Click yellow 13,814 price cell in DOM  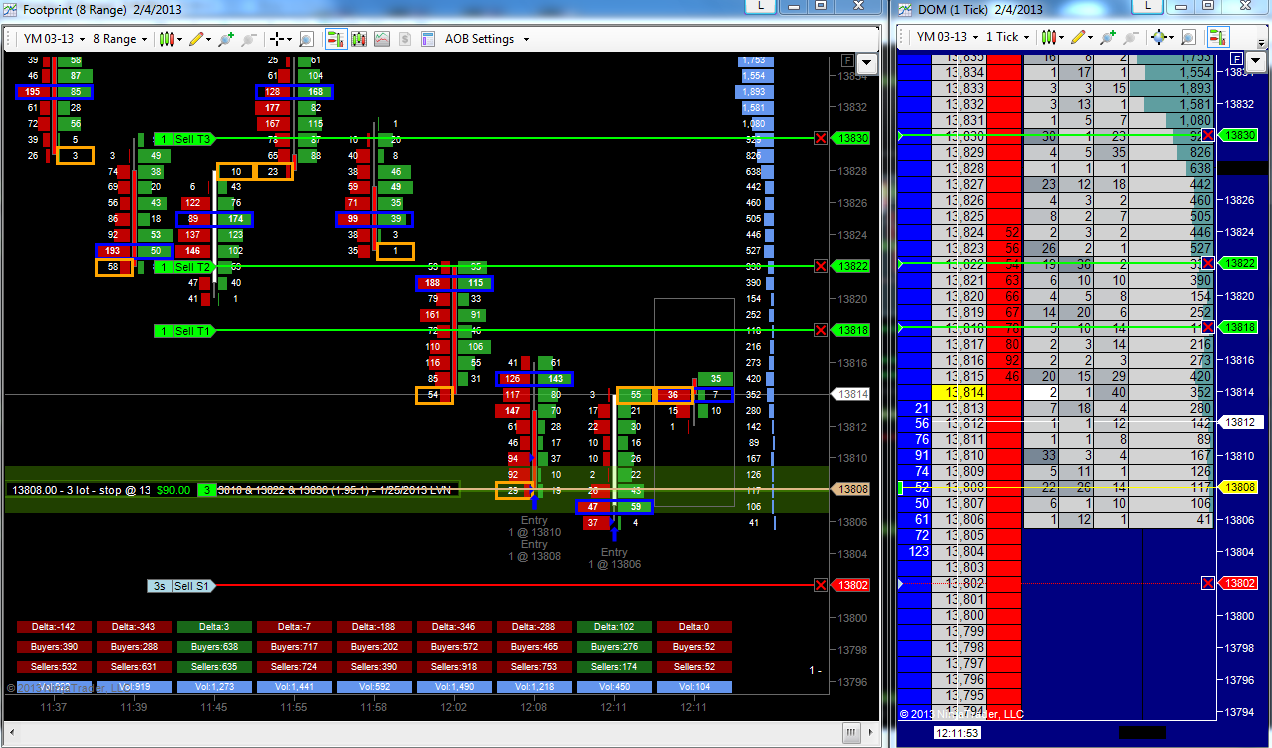[959, 393]
